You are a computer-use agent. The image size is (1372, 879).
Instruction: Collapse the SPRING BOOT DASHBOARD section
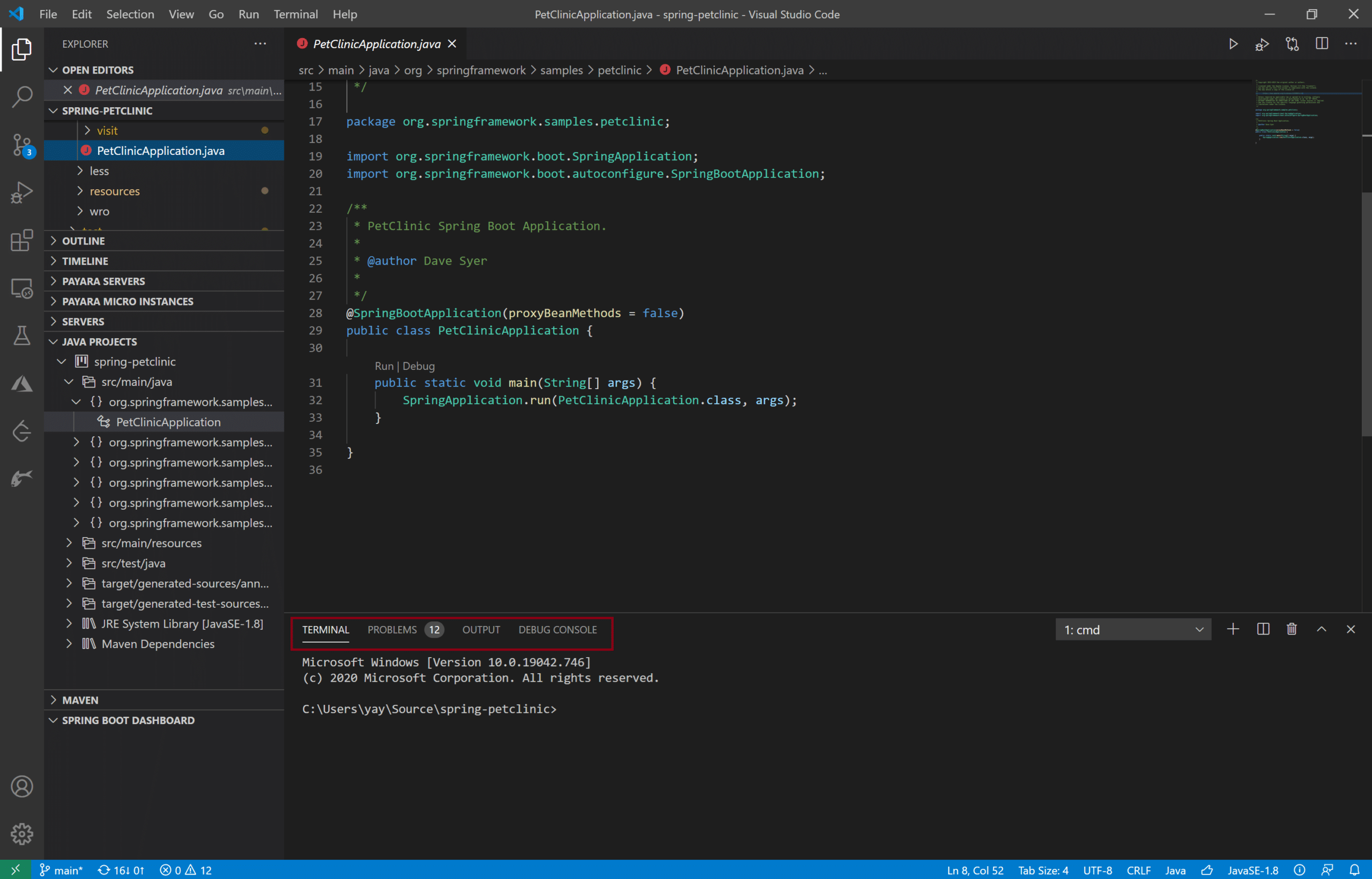164,720
